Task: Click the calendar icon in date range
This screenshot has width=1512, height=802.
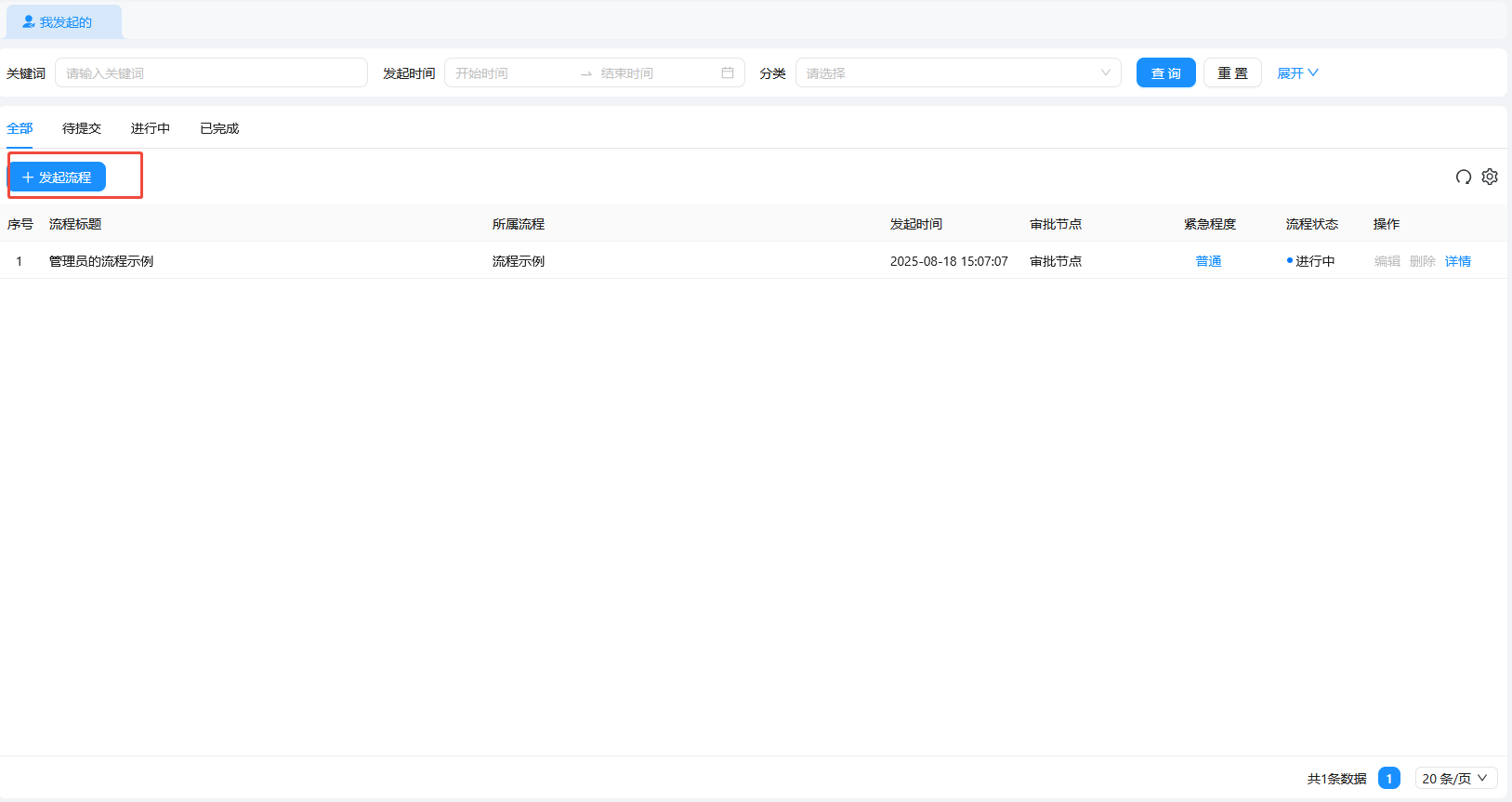Action: tap(728, 72)
